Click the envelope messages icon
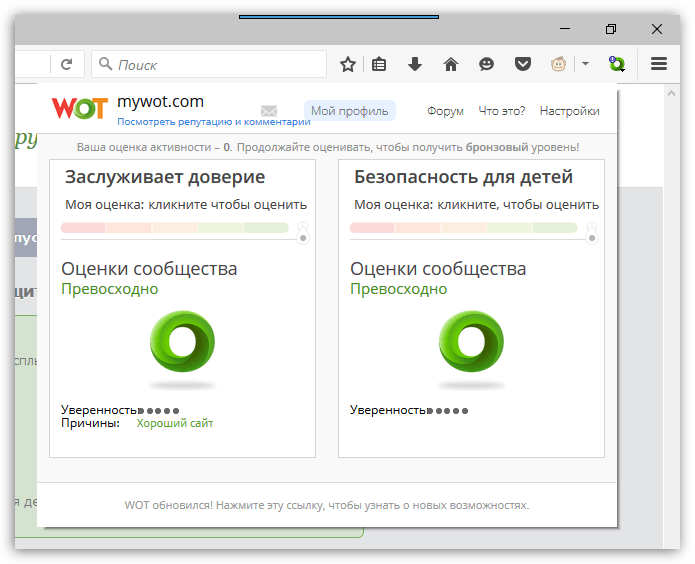This screenshot has width=695, height=564. pos(269,110)
